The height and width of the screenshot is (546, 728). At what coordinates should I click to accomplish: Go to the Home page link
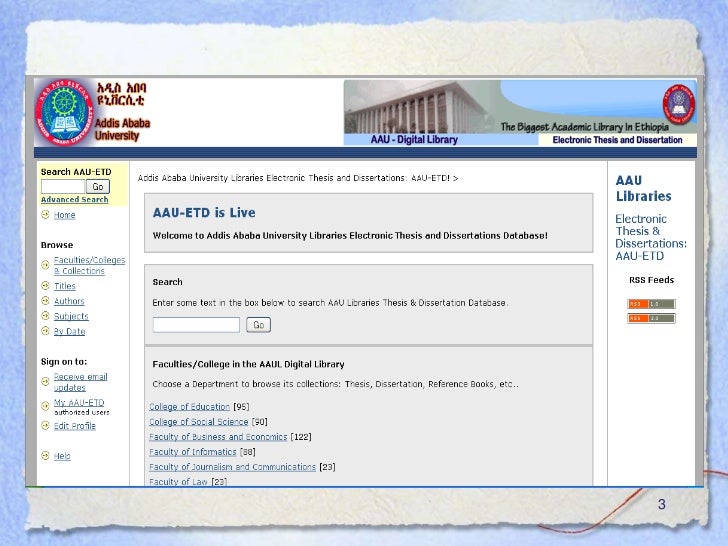(65, 215)
